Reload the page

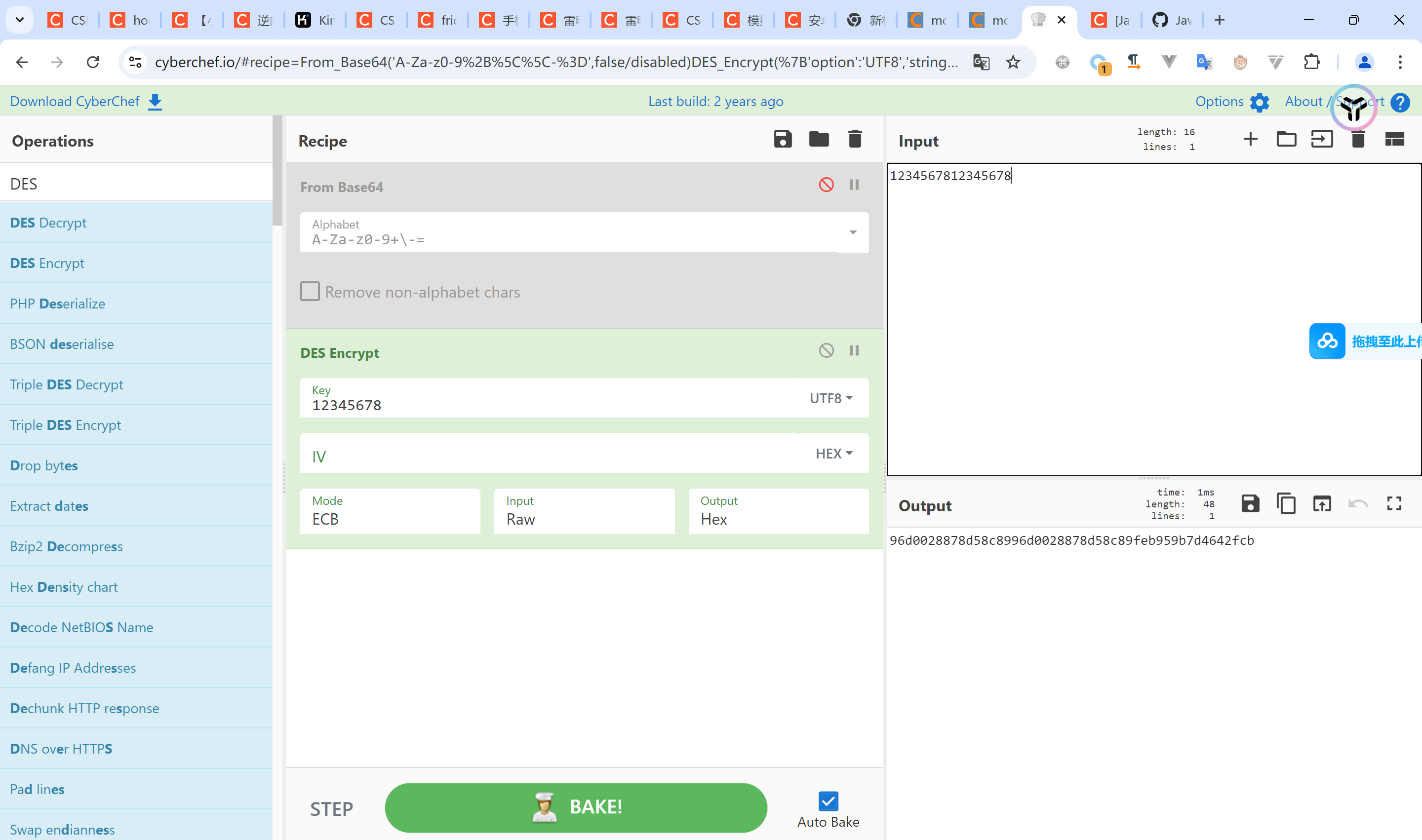click(x=93, y=62)
